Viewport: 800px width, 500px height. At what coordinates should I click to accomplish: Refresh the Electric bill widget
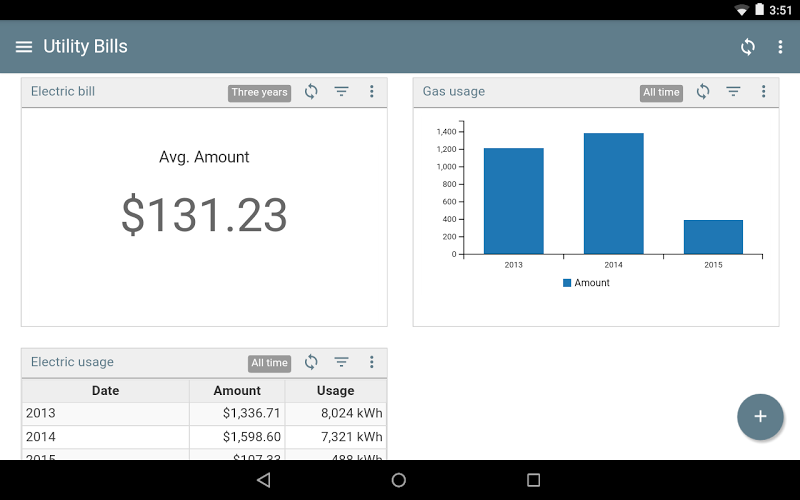pos(311,92)
